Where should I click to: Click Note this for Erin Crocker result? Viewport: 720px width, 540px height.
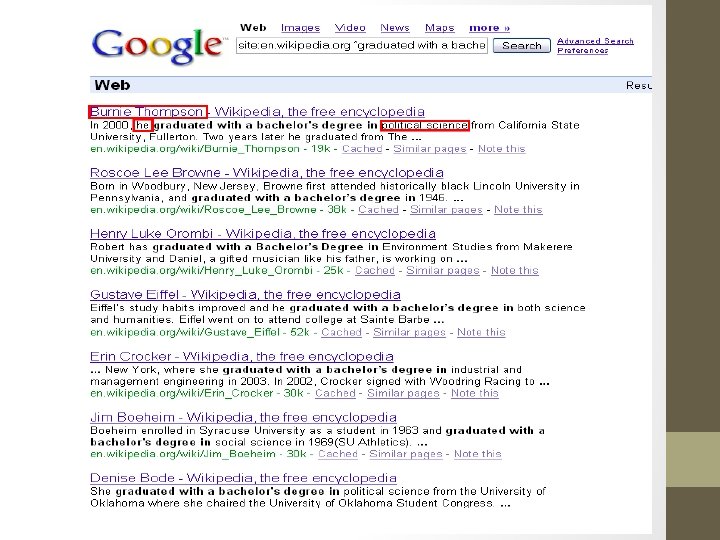(475, 394)
